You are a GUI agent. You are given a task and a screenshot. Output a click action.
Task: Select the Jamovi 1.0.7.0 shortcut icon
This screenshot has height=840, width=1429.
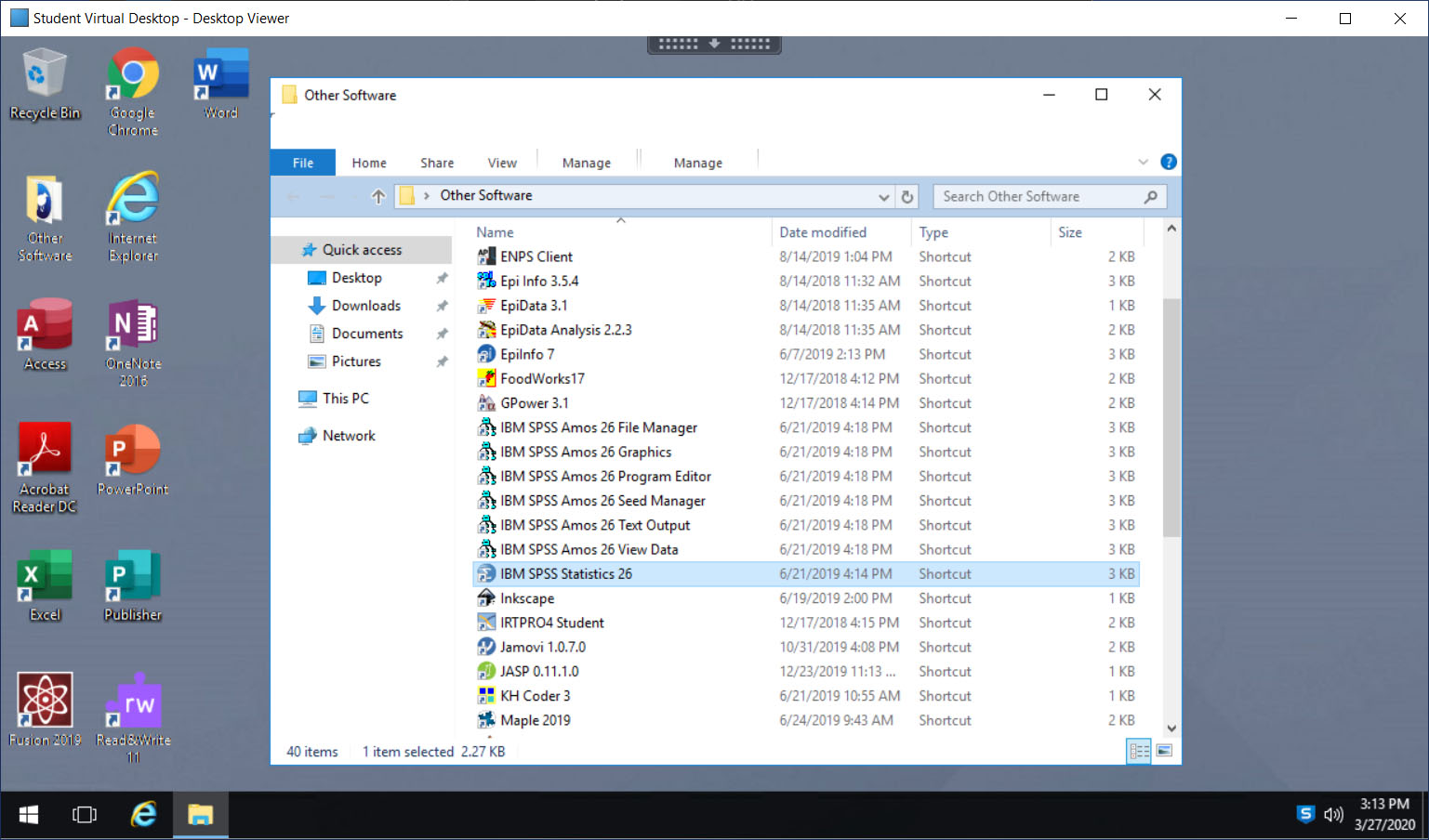(486, 647)
